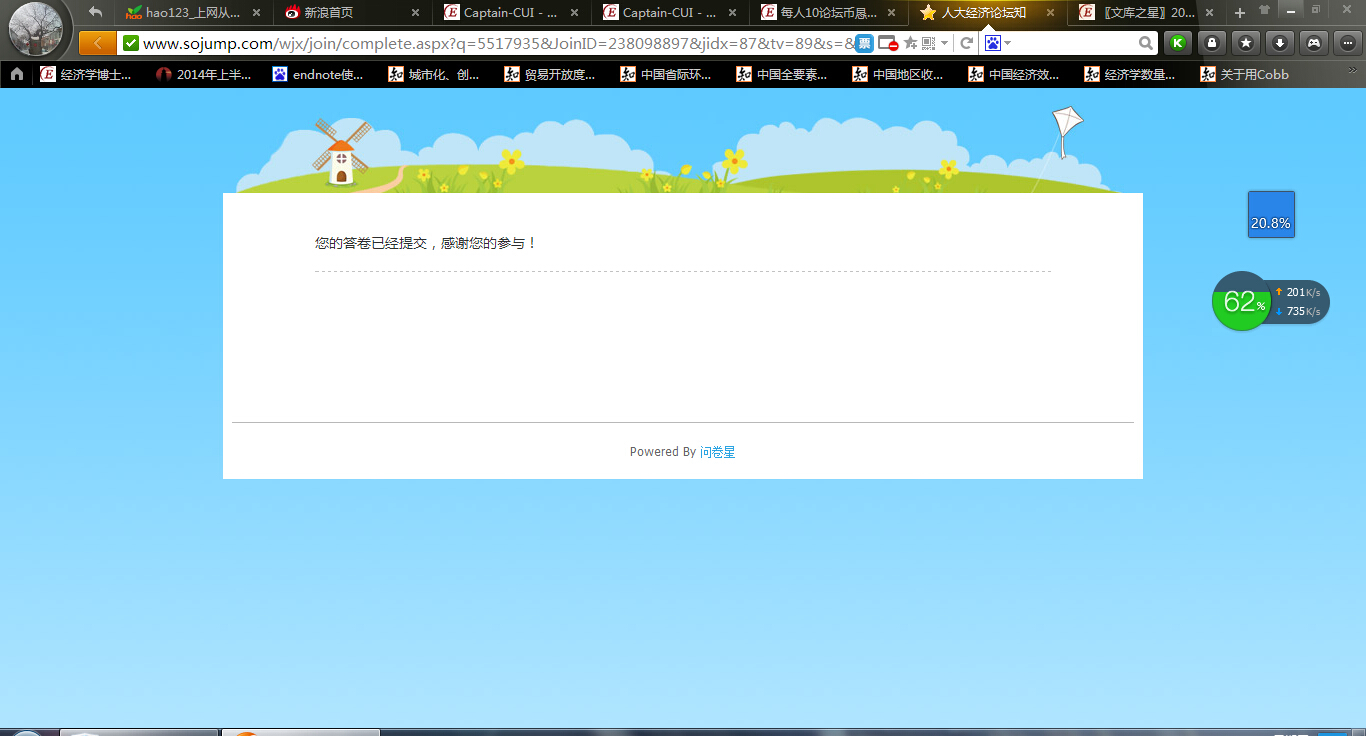This screenshot has height=736, width=1366.
Task: Open the 2014年上半 bookmark
Action: coord(204,74)
